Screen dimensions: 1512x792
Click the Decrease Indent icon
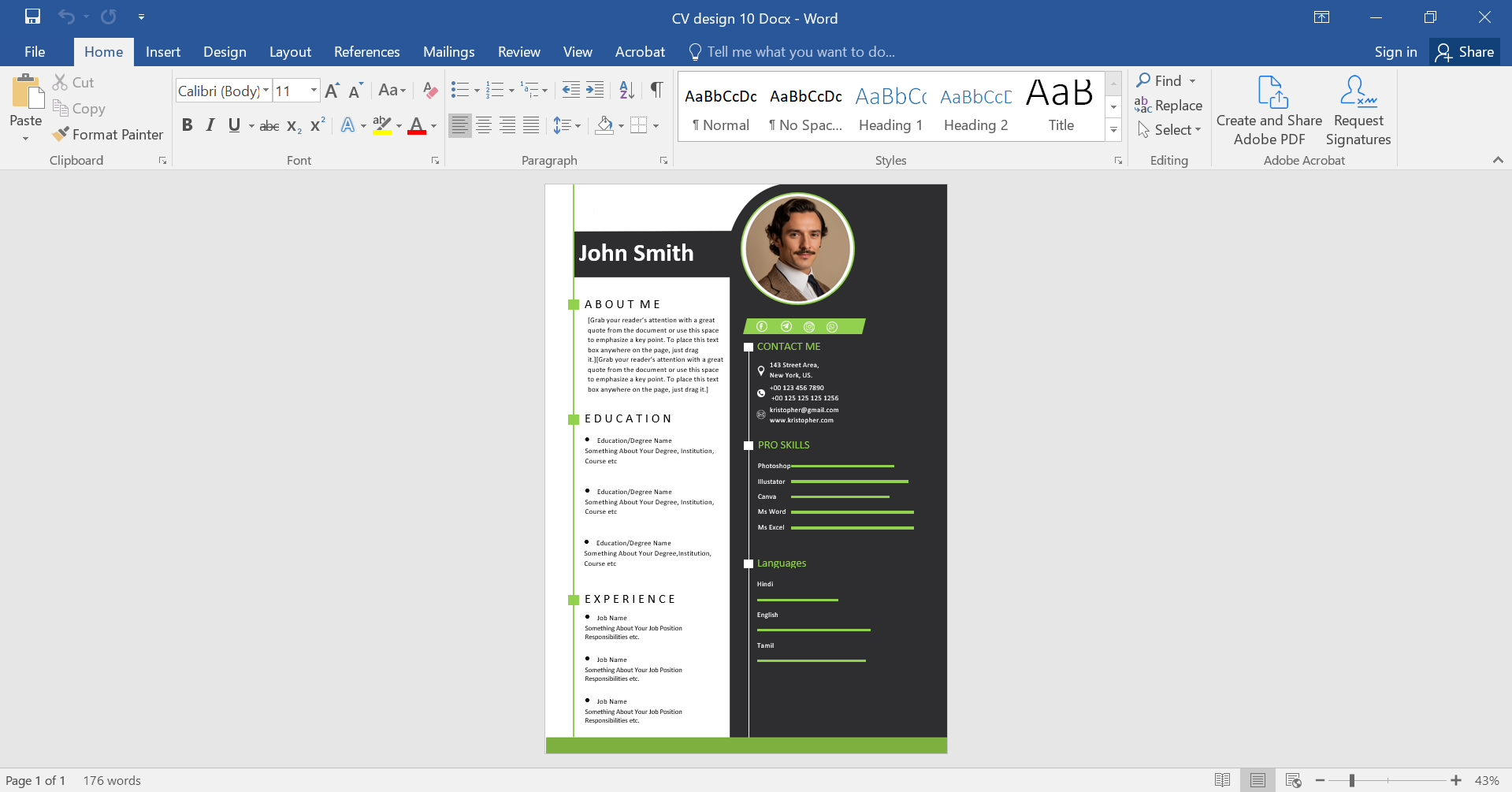tap(570, 90)
